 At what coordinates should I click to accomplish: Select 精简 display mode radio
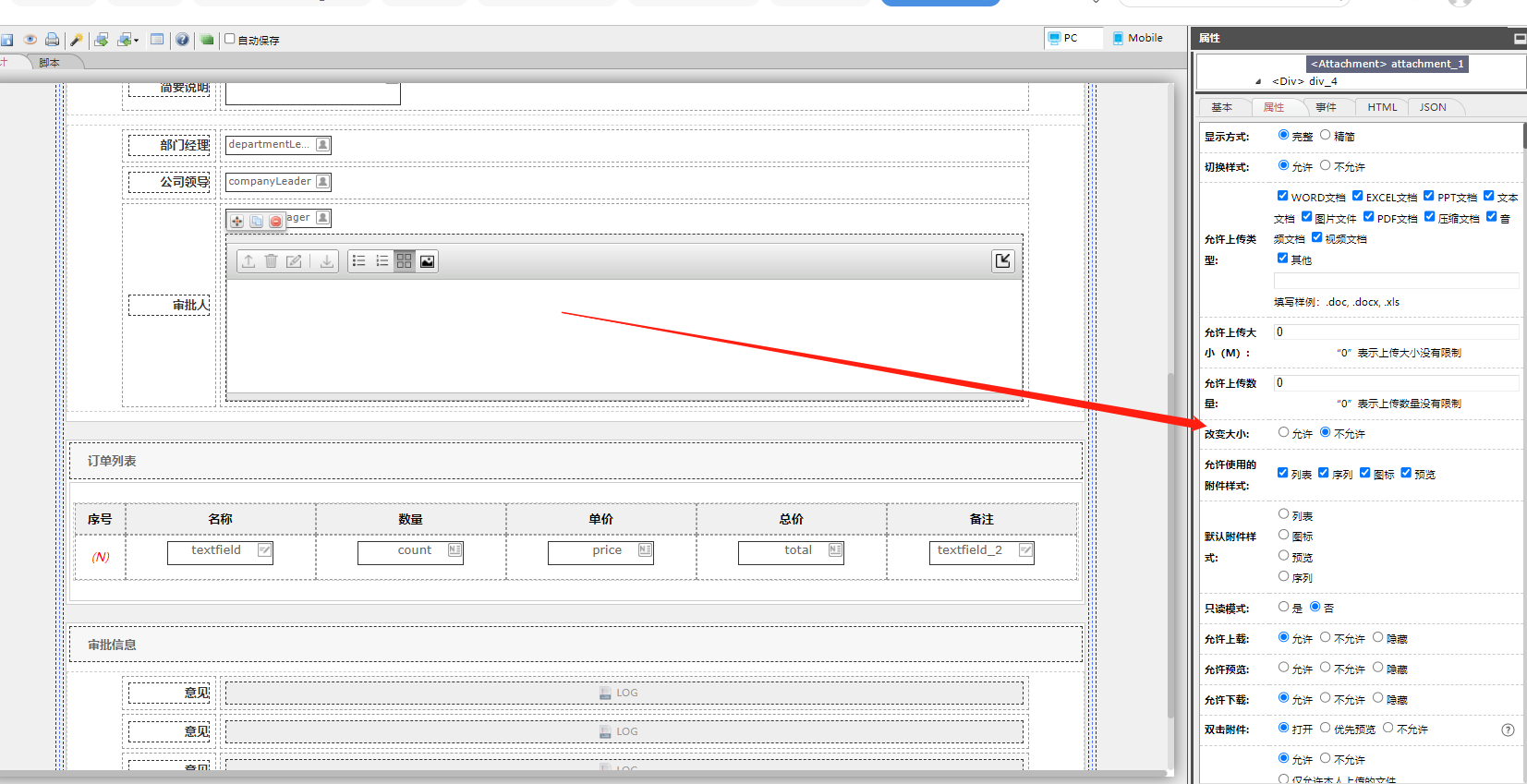tap(1326, 135)
